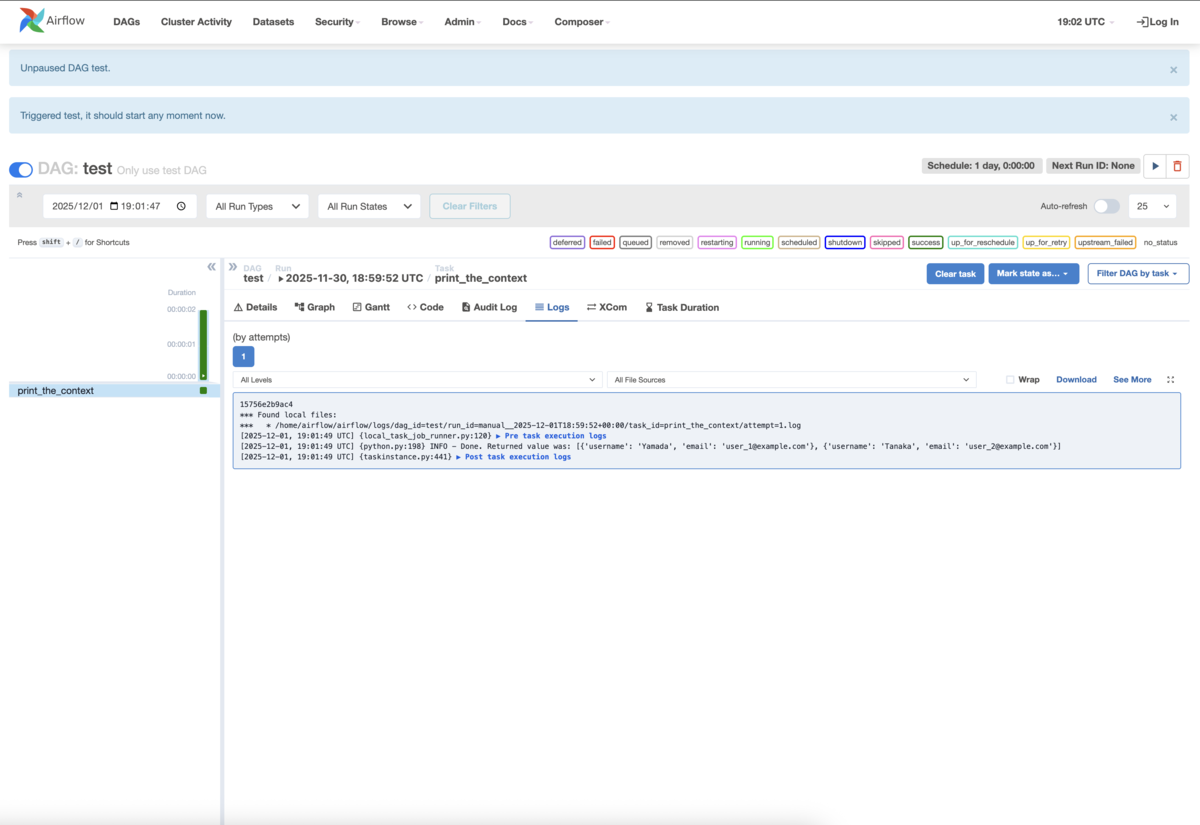This screenshot has height=825, width=1200.
Task: Open the Audit Log tab
Action: [x=489, y=307]
